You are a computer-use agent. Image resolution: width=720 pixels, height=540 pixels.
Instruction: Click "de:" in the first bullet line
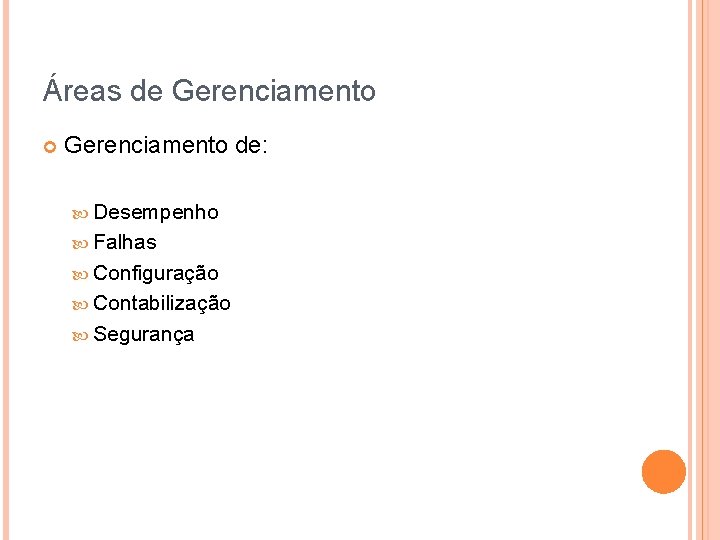click(x=251, y=146)
